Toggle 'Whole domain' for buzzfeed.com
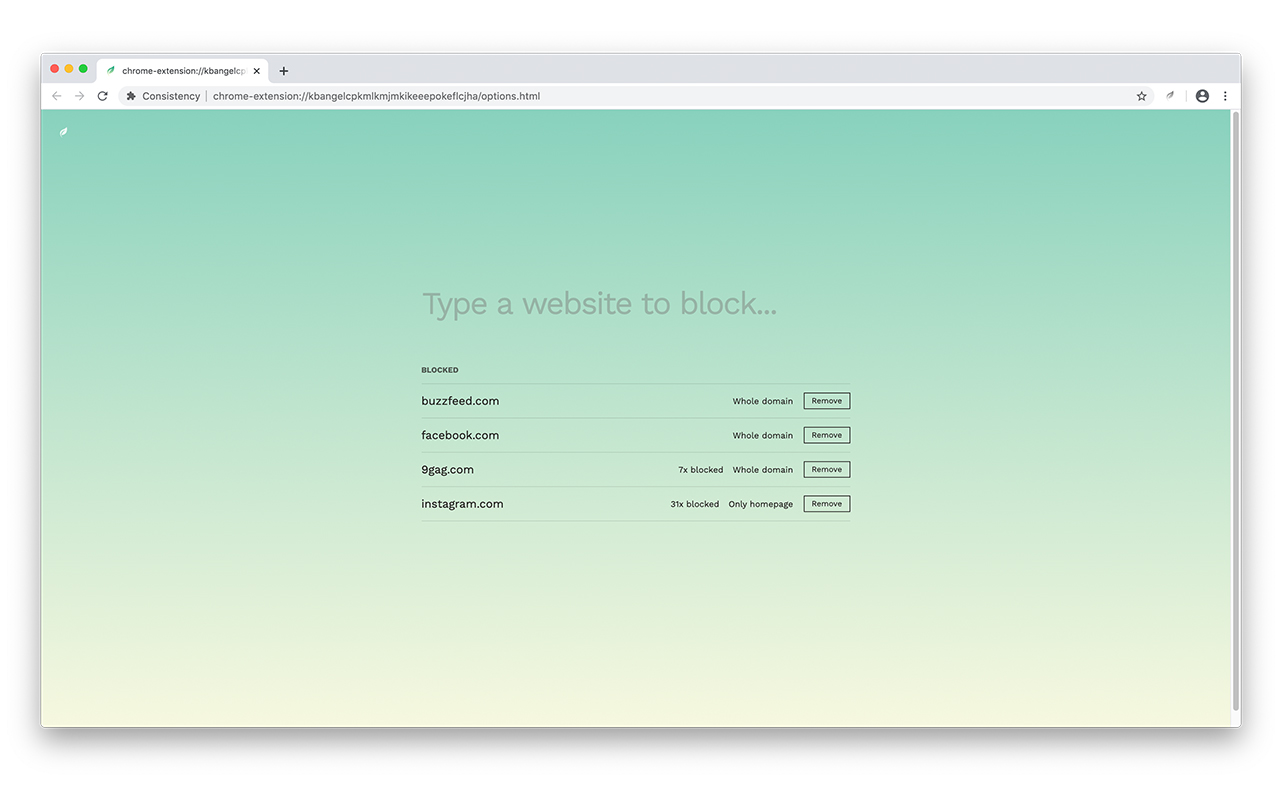1280x800 pixels. [763, 401]
